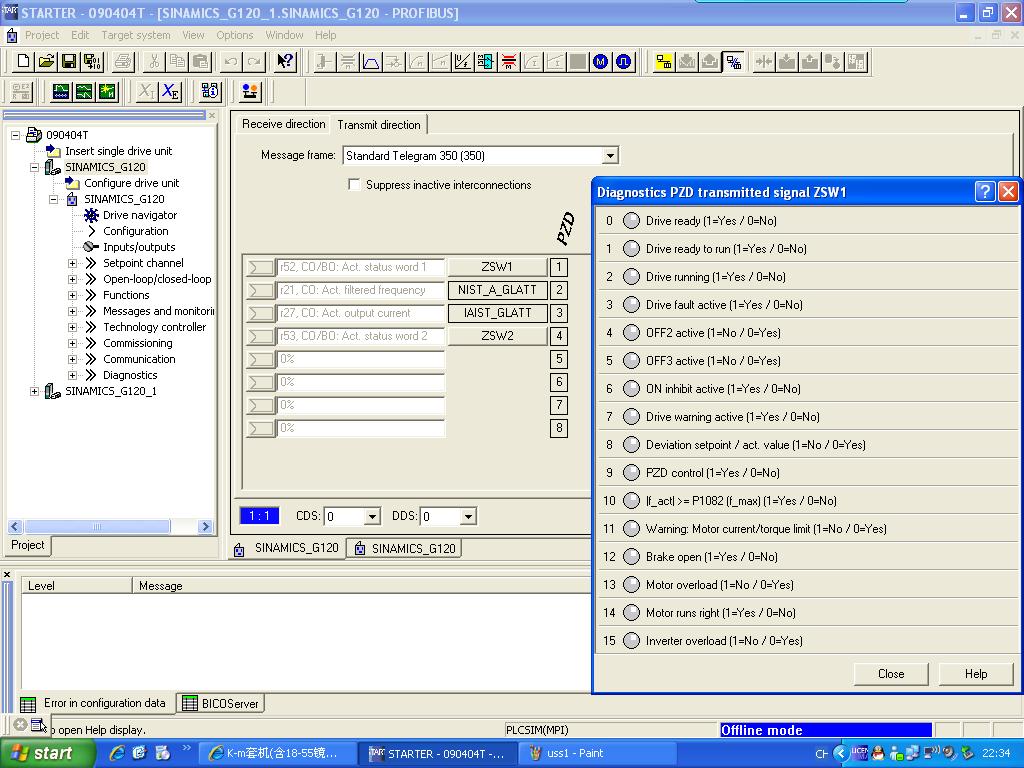Click the V/f control toolbar icon
This screenshot has height=768, width=1024.
[x=463, y=62]
